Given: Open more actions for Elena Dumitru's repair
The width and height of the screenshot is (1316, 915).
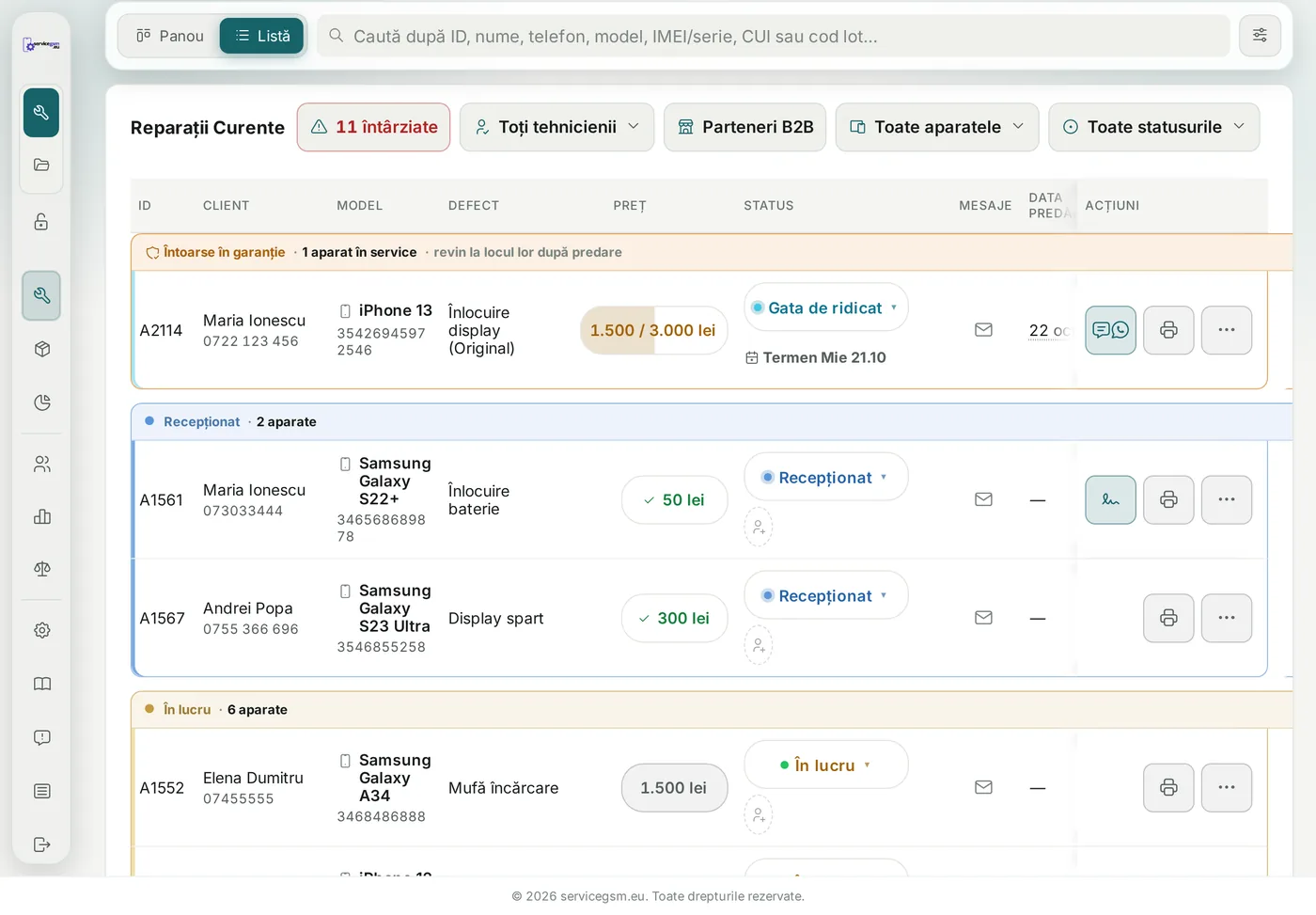Looking at the screenshot, I should click(1227, 787).
